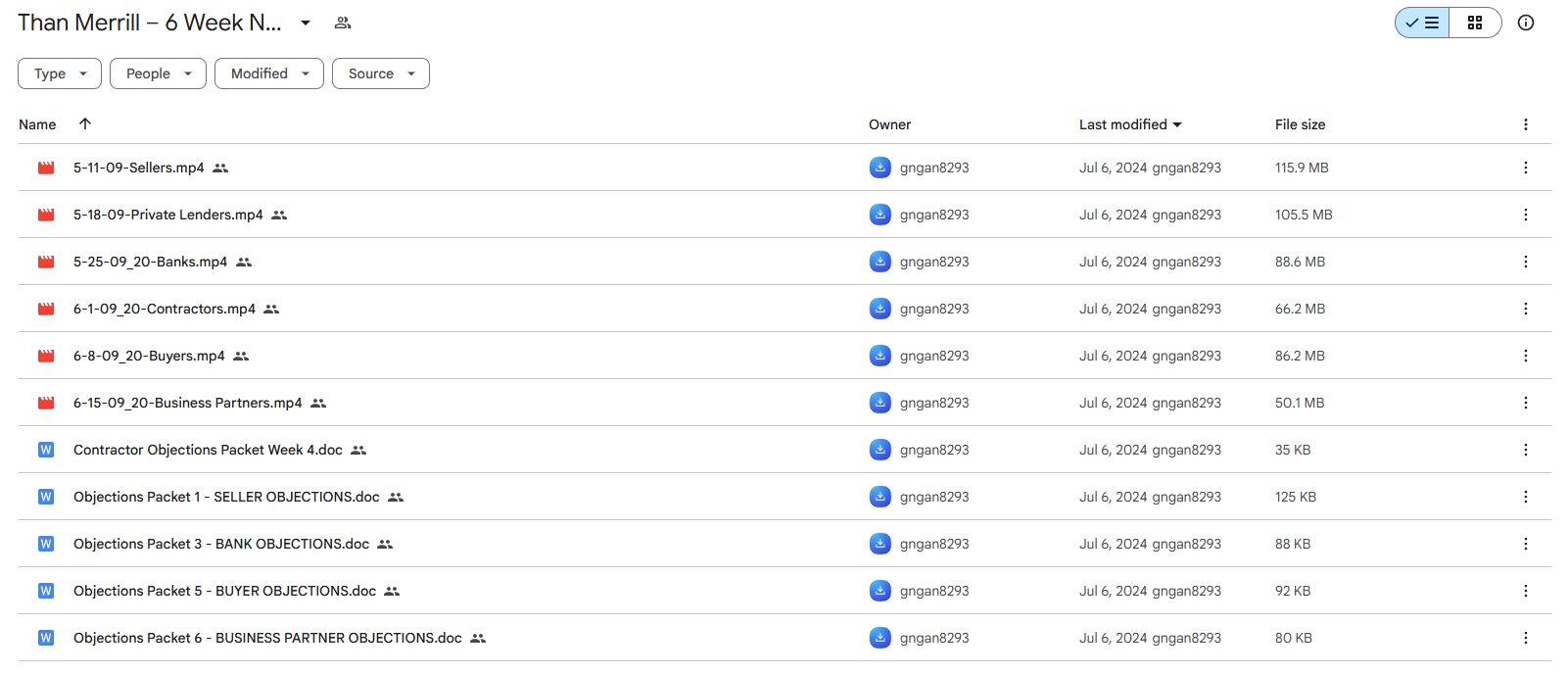Switch to grid layout view
The width and height of the screenshot is (1568, 674).
[1475, 23]
